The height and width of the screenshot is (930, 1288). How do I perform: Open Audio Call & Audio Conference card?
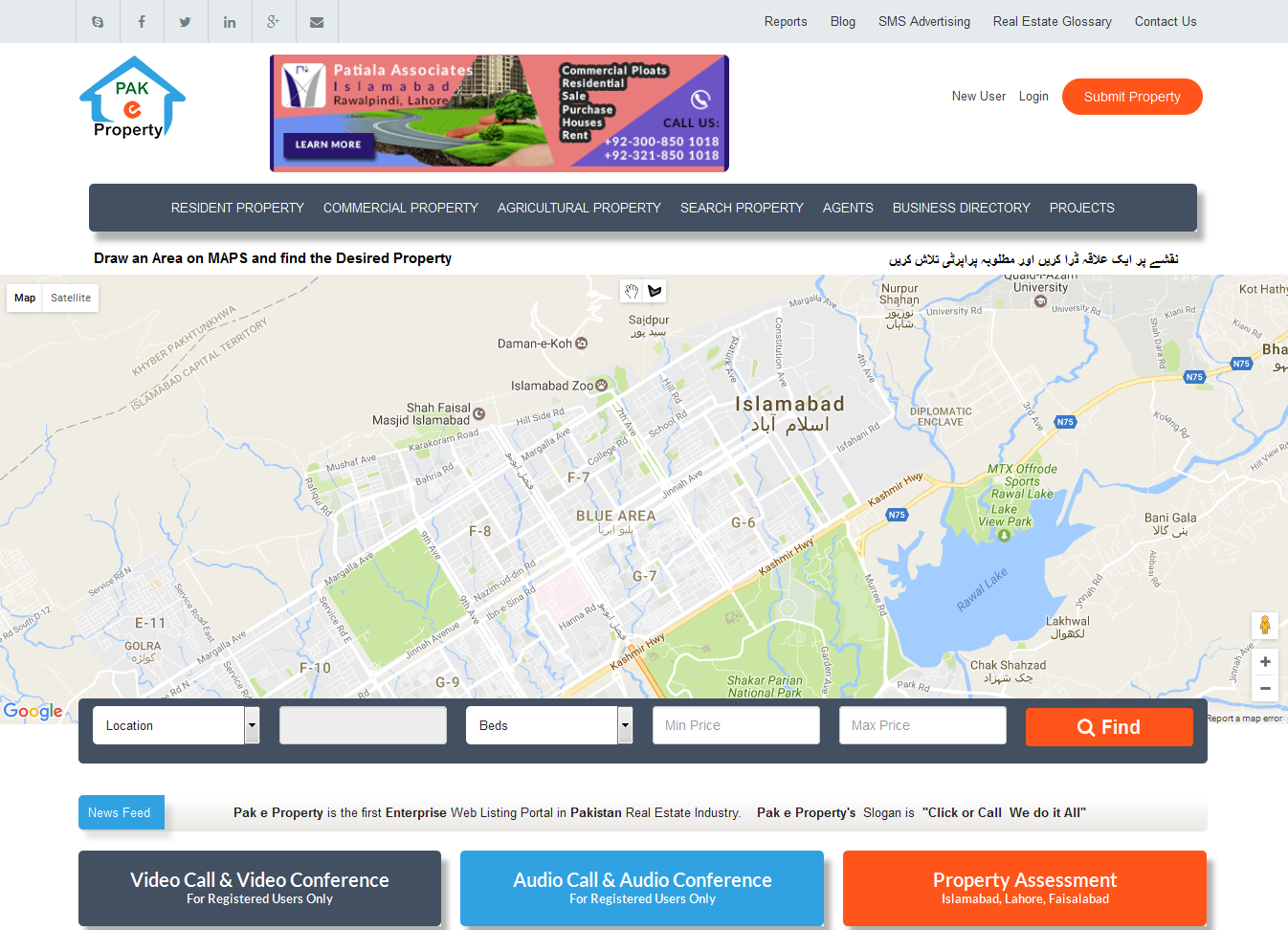(x=642, y=888)
